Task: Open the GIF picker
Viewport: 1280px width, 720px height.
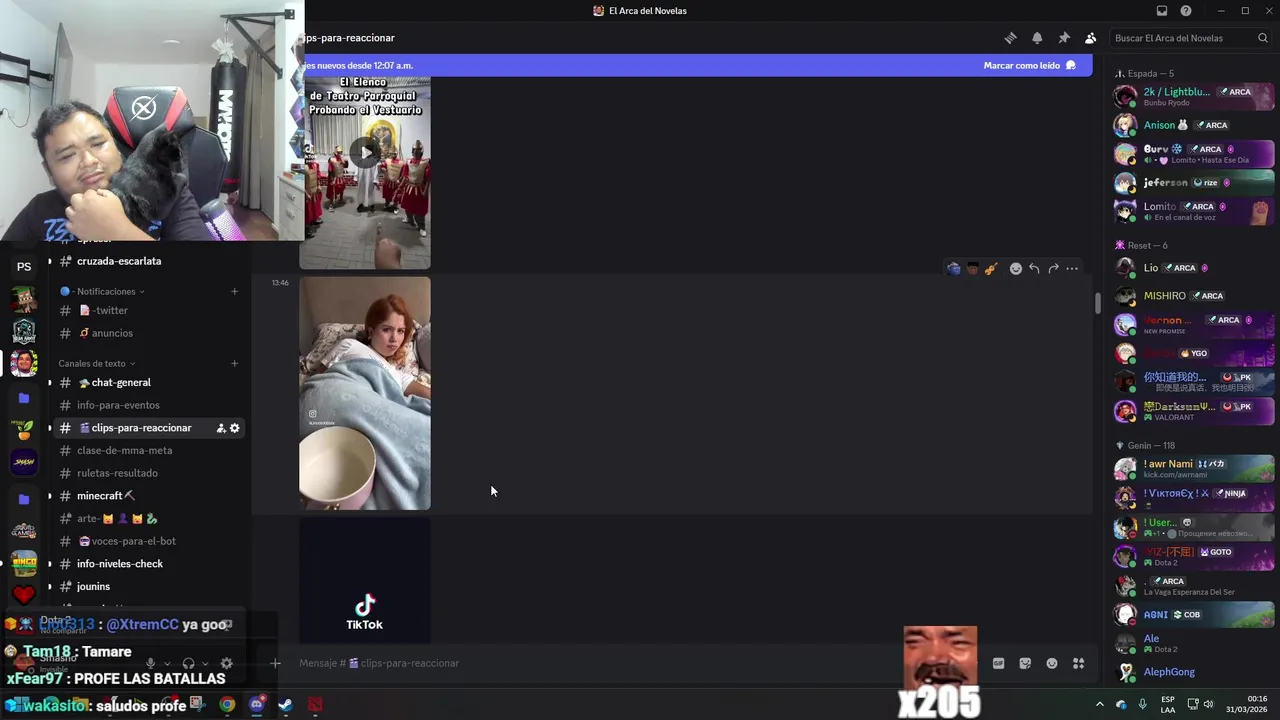Action: [998, 663]
